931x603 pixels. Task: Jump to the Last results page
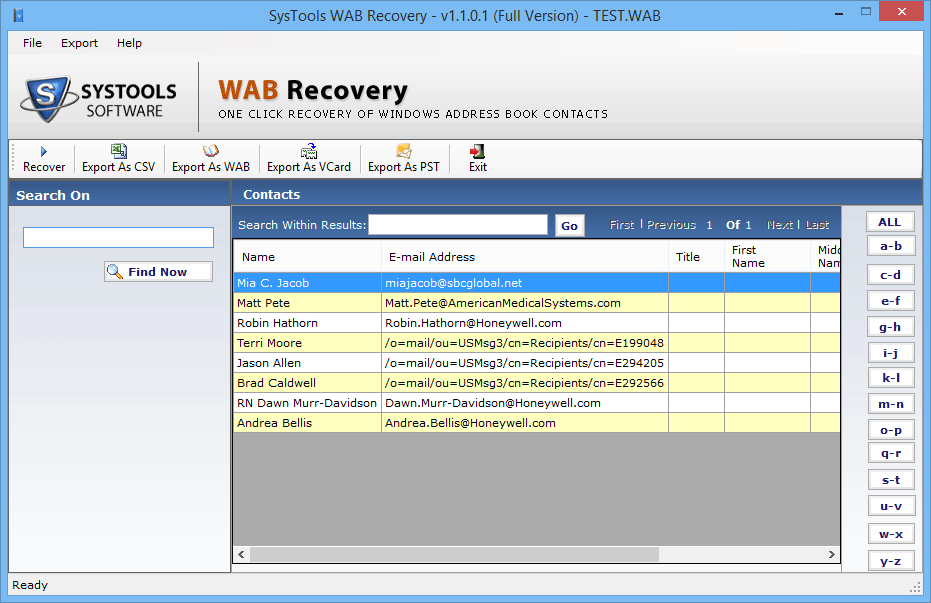tap(817, 224)
